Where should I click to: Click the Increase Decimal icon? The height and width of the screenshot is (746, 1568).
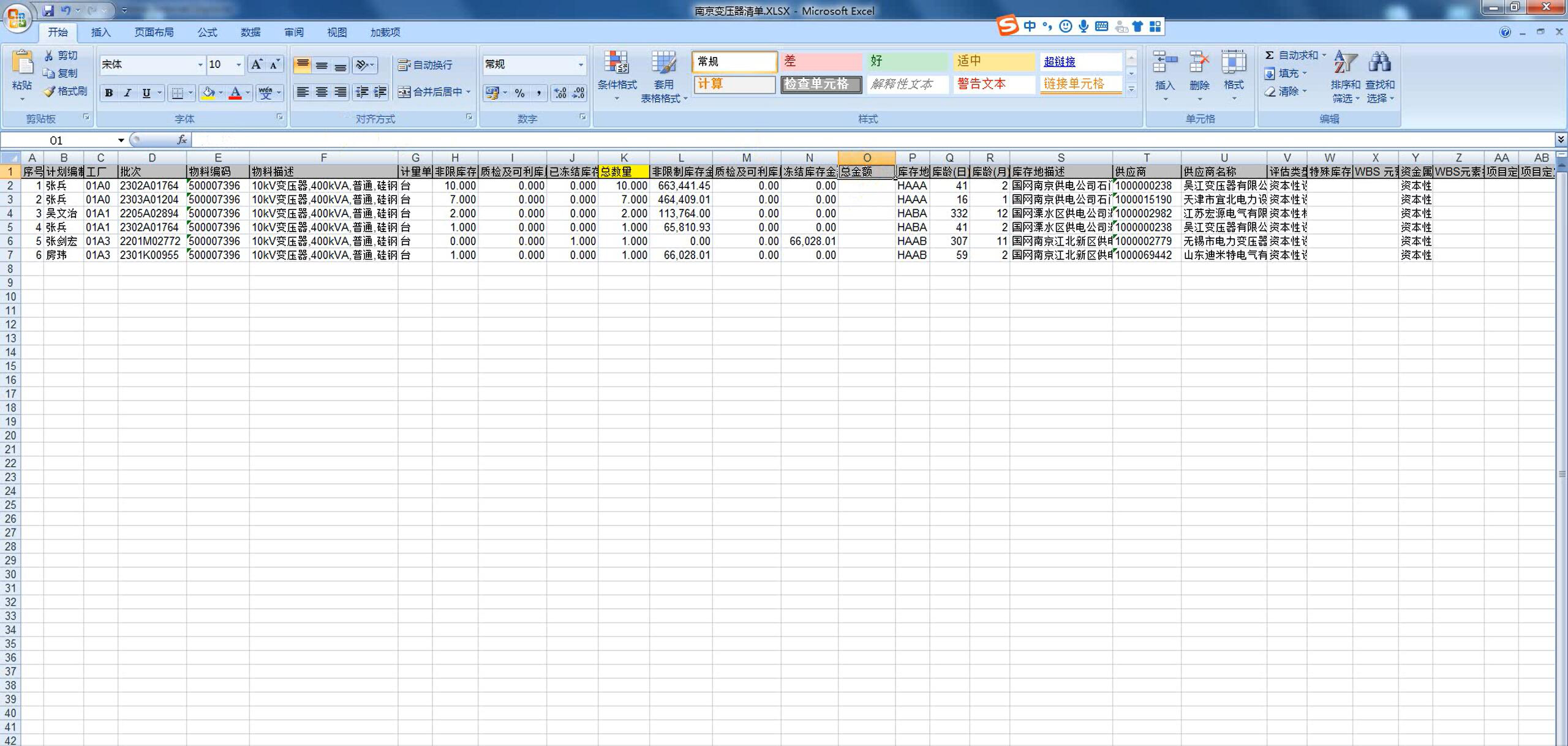(560, 92)
